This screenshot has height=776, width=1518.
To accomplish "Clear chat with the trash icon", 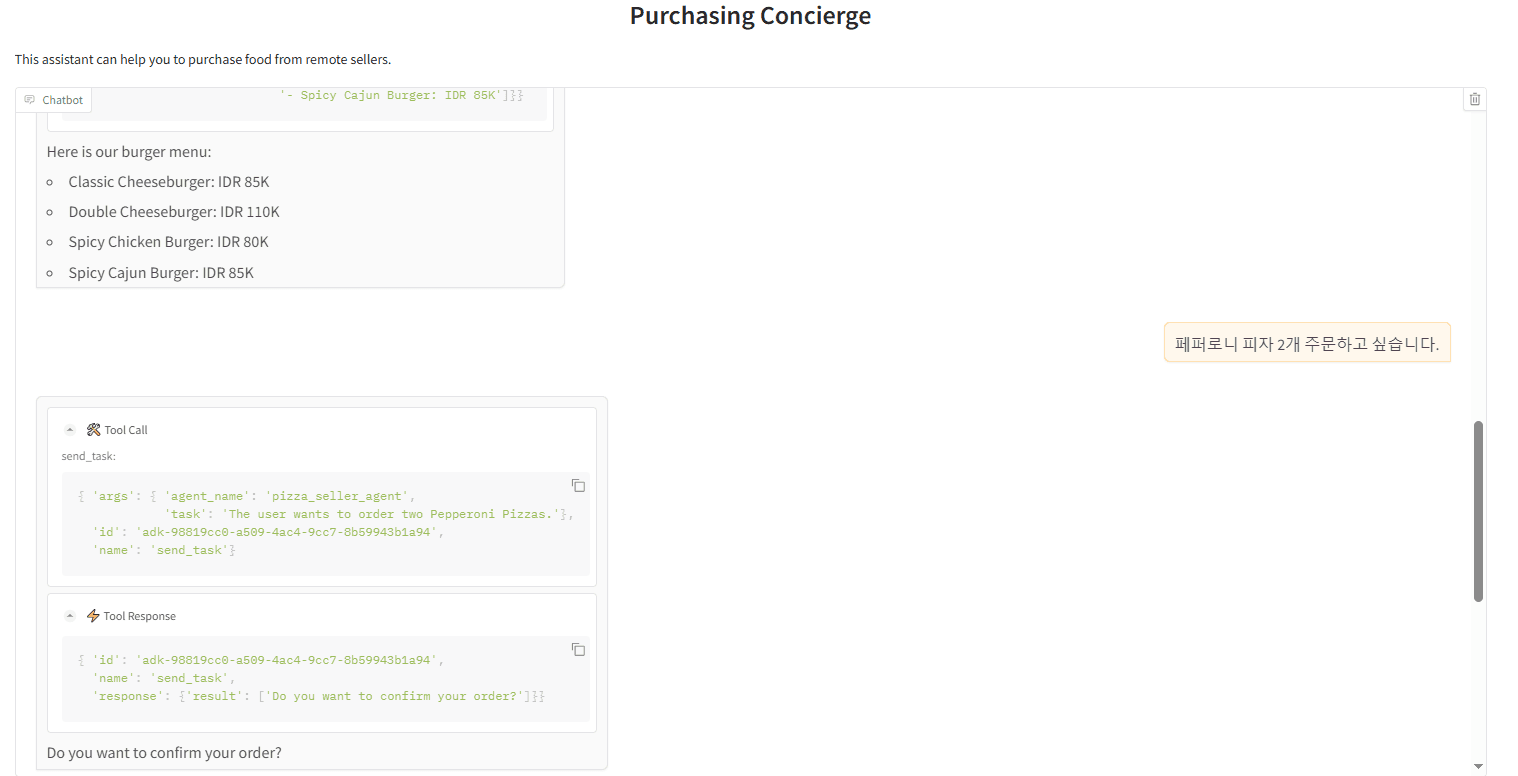I will [x=1475, y=99].
